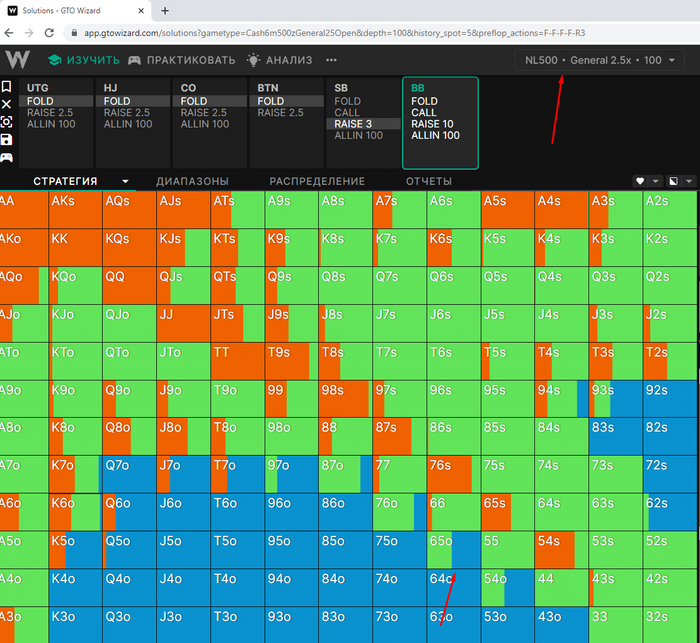Click the 32s hand cell
The image size is (700, 643).
pos(670,625)
